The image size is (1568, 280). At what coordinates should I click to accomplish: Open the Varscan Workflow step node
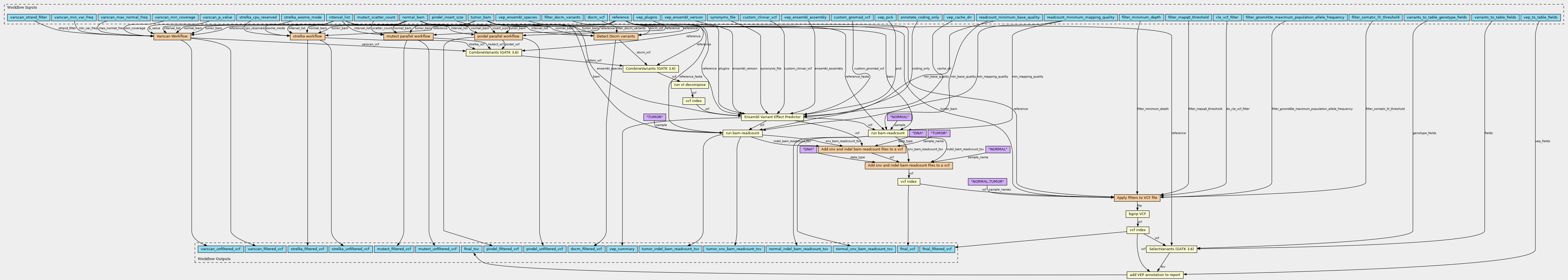(x=172, y=37)
